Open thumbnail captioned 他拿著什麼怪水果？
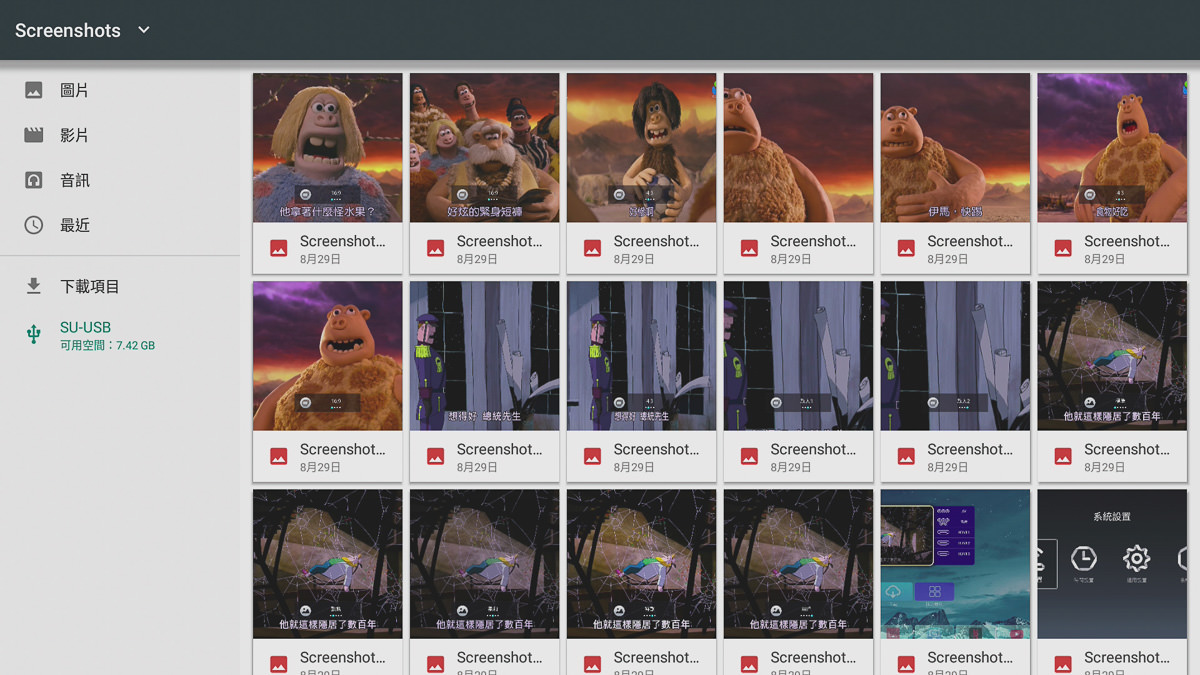The width and height of the screenshot is (1200, 675). pyautogui.click(x=328, y=148)
